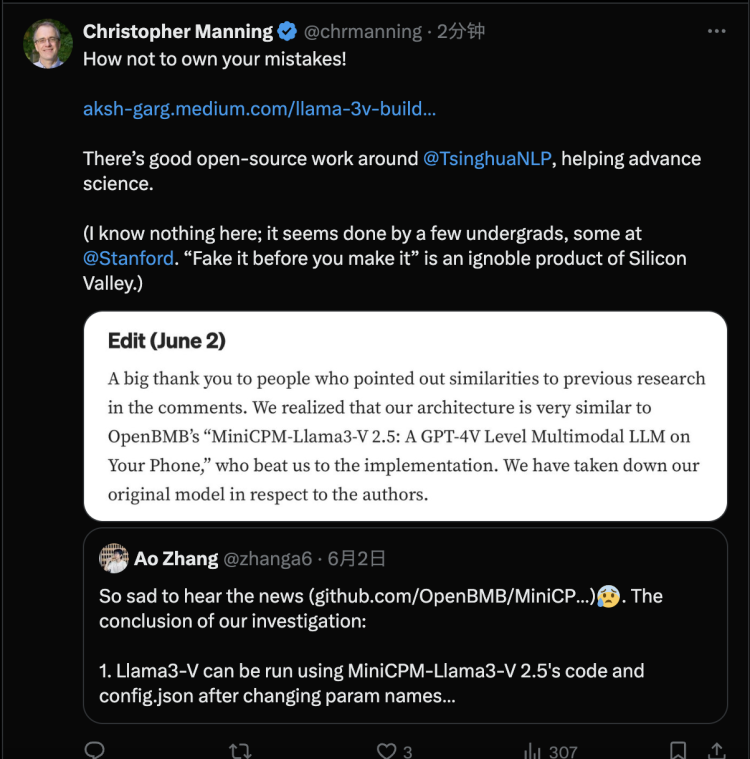Image resolution: width=750 pixels, height=759 pixels.
Task: Open the more options ellipsis menu
Action: tap(716, 31)
